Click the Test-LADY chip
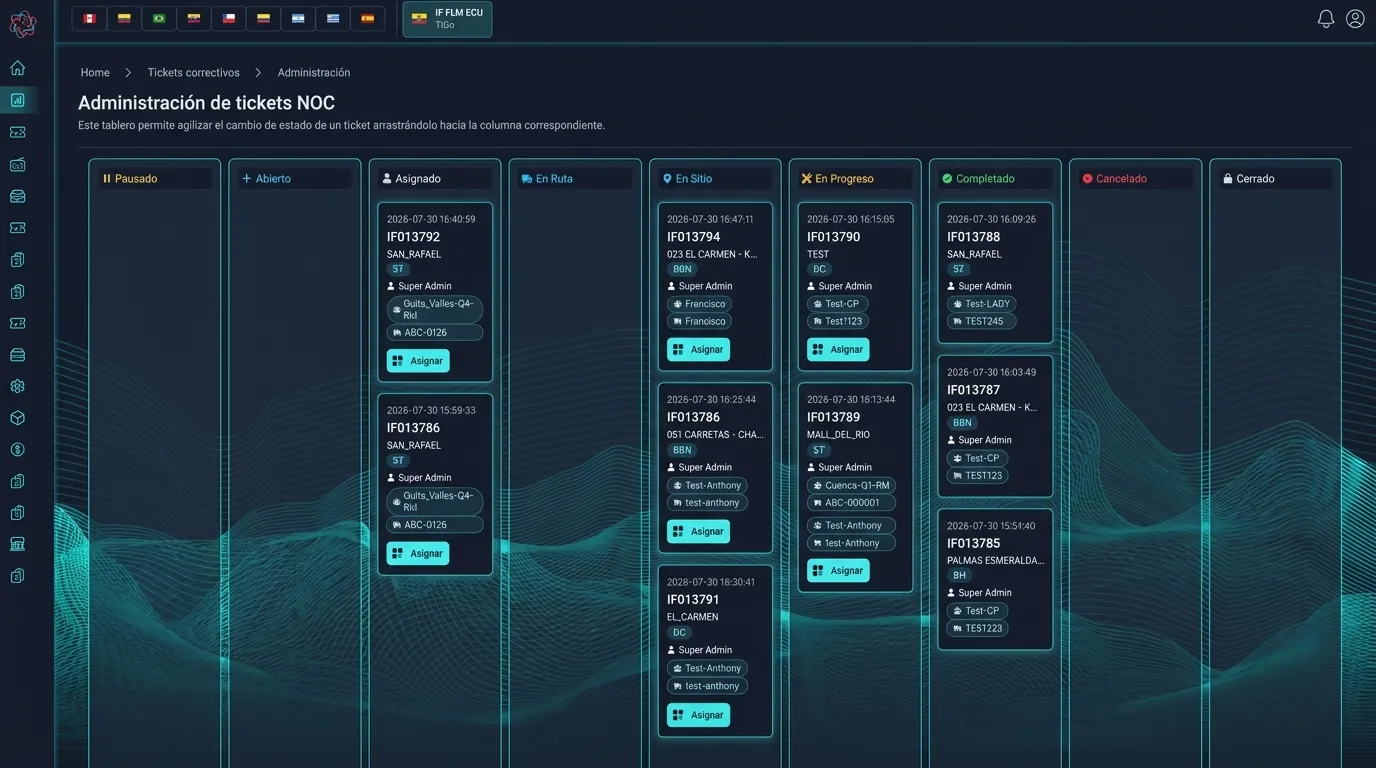The height and width of the screenshot is (768, 1376). coord(981,304)
